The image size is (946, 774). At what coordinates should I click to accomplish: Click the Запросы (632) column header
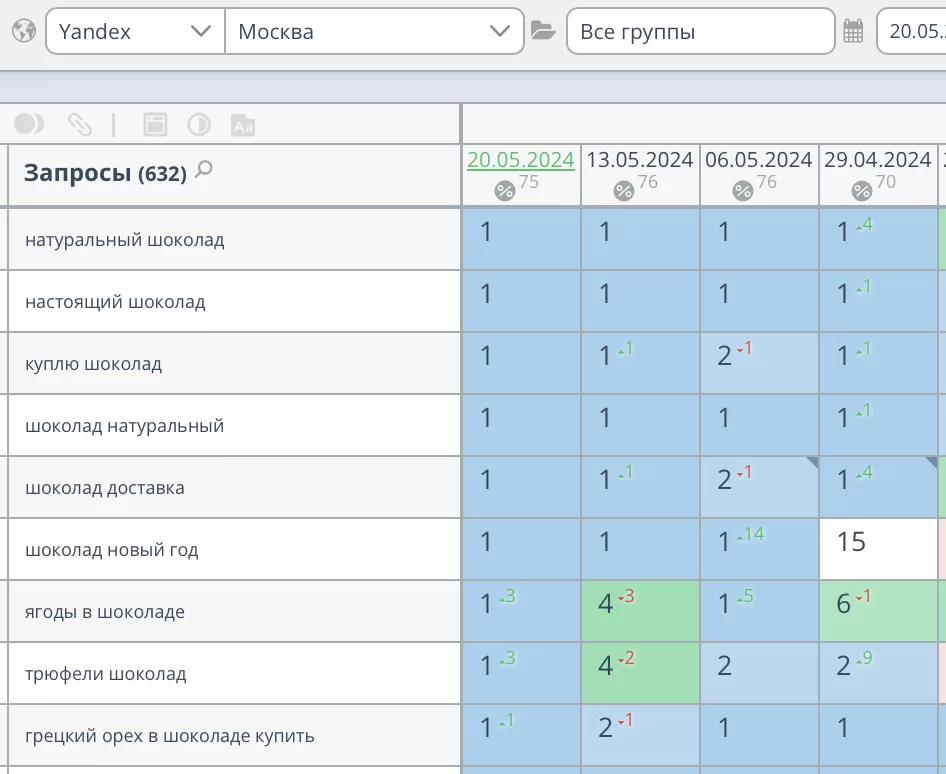pyautogui.click(x=105, y=173)
